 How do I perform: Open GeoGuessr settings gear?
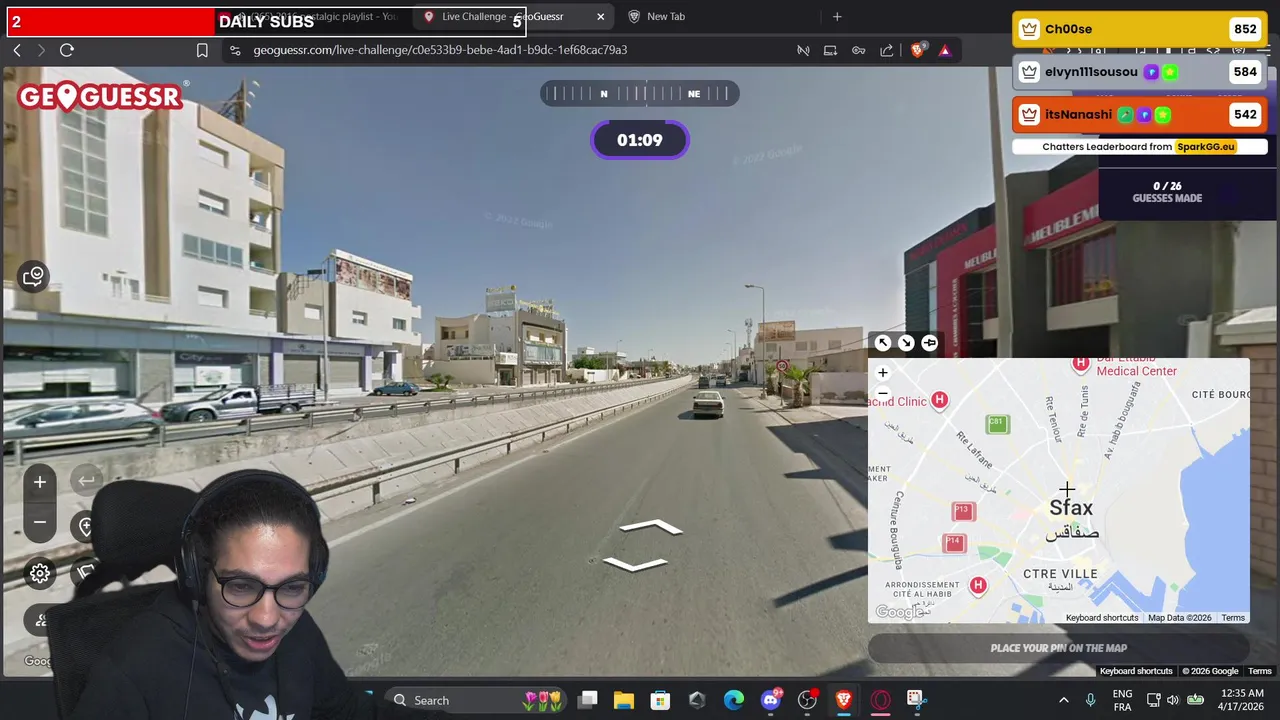[40, 573]
